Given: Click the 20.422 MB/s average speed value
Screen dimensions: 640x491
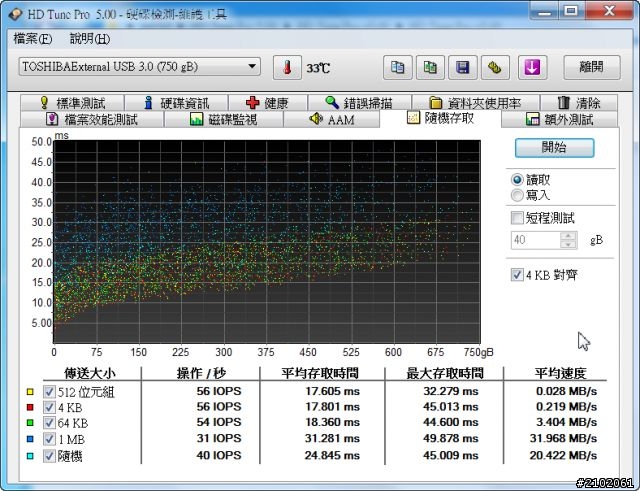Looking at the screenshot, I should click(563, 455).
